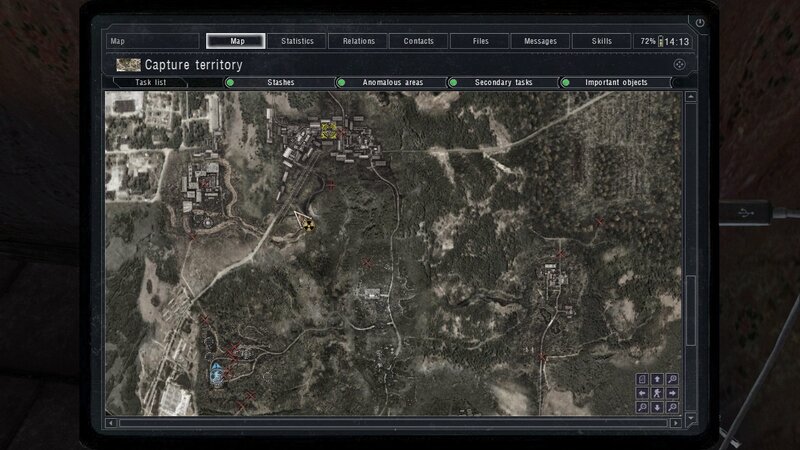800x450 pixels.
Task: Select the blue faction emblem marker
Action: tap(217, 373)
